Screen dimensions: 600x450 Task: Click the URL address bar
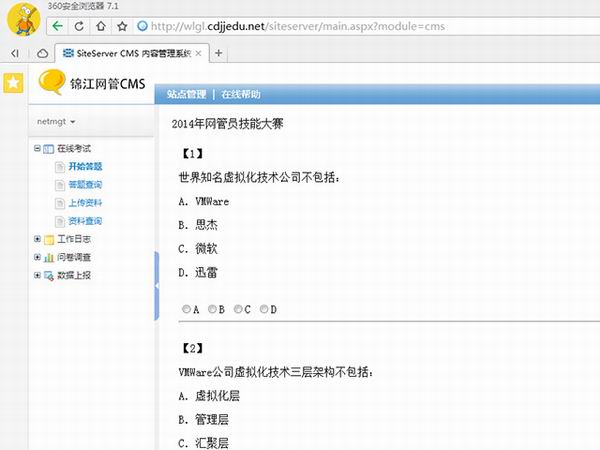(350, 25)
